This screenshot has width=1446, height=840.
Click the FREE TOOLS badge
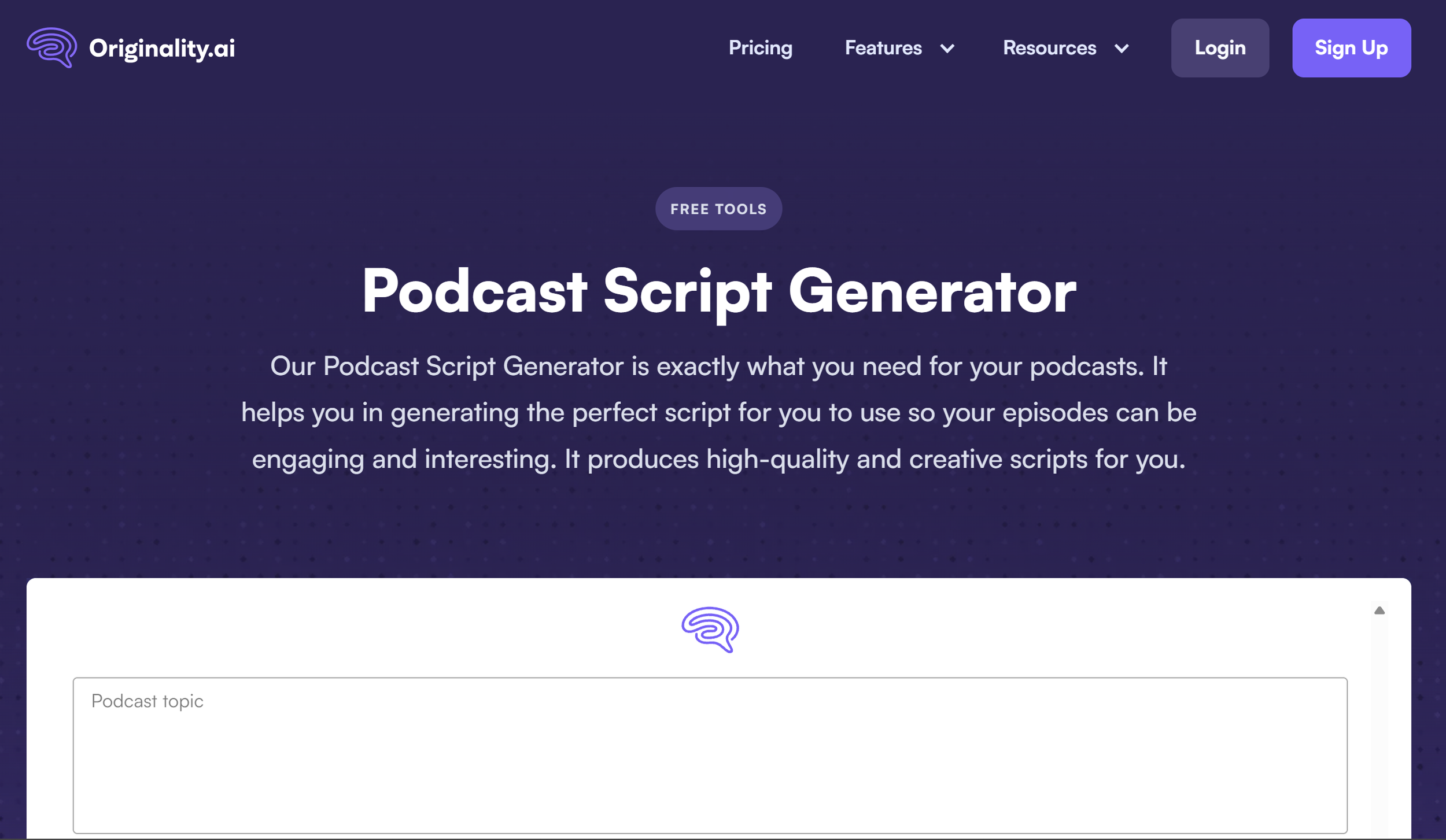pyautogui.click(x=718, y=209)
